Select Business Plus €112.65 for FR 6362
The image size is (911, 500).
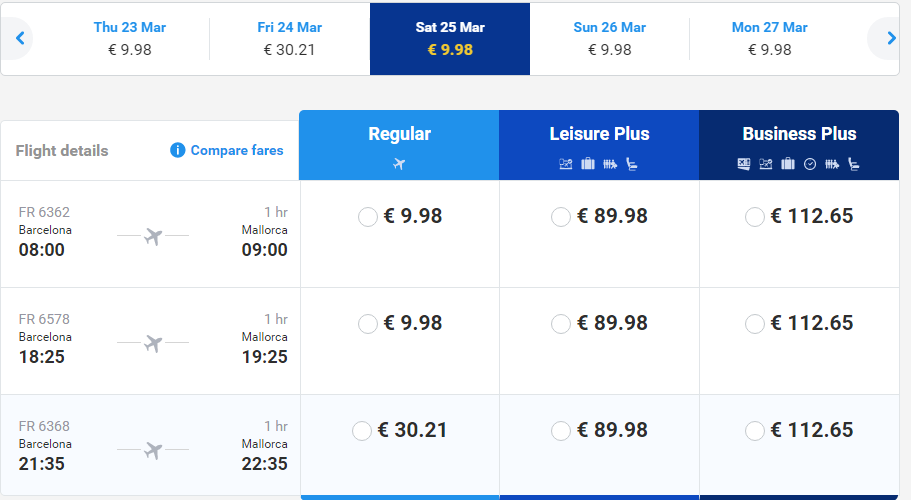[x=755, y=217]
